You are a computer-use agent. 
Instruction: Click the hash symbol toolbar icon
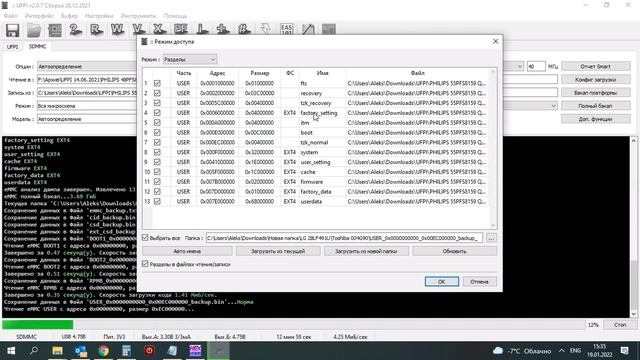point(244,29)
